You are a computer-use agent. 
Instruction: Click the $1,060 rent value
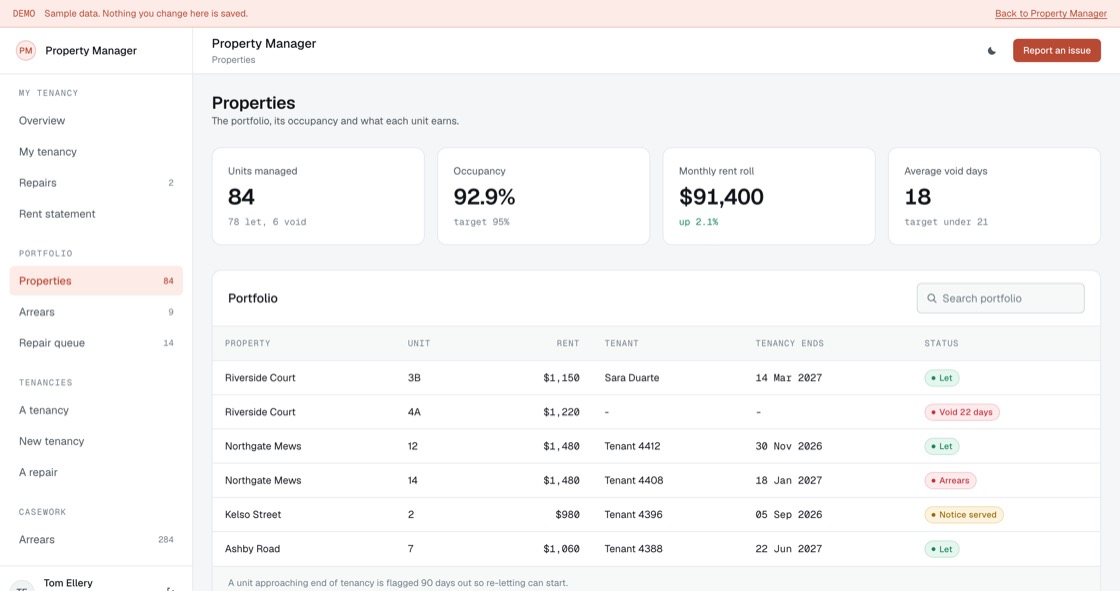tap(561, 549)
